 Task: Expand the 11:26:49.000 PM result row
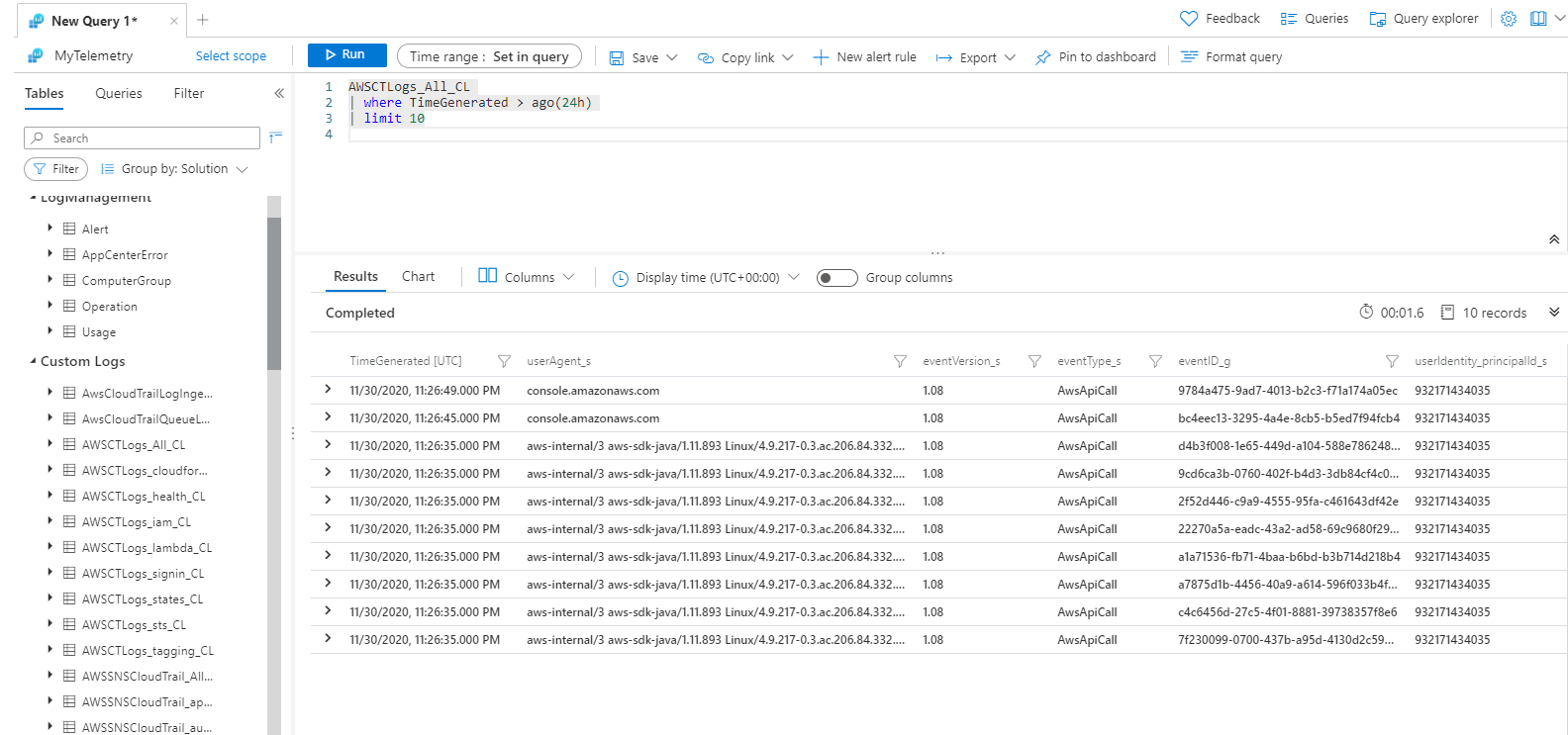[328, 390]
